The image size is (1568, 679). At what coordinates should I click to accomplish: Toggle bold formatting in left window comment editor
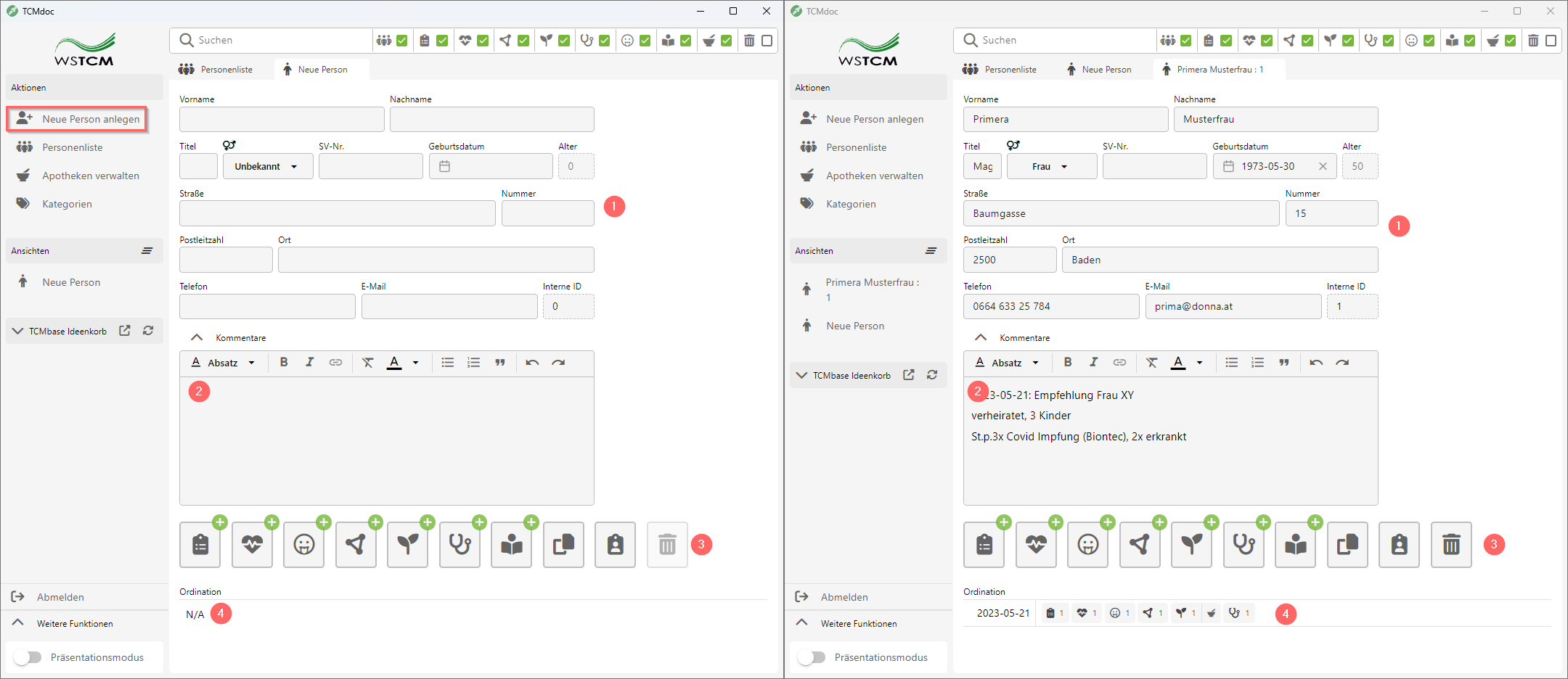click(284, 363)
